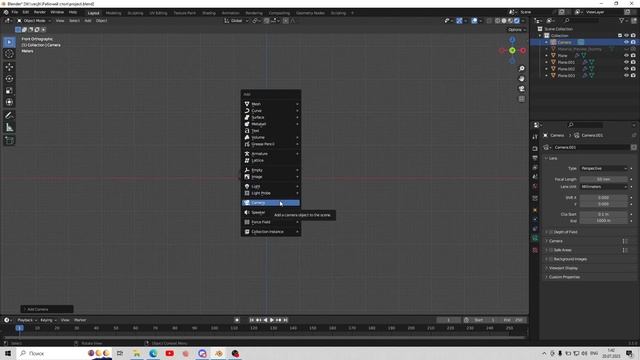Choose Empty in the Add menu

271,170
